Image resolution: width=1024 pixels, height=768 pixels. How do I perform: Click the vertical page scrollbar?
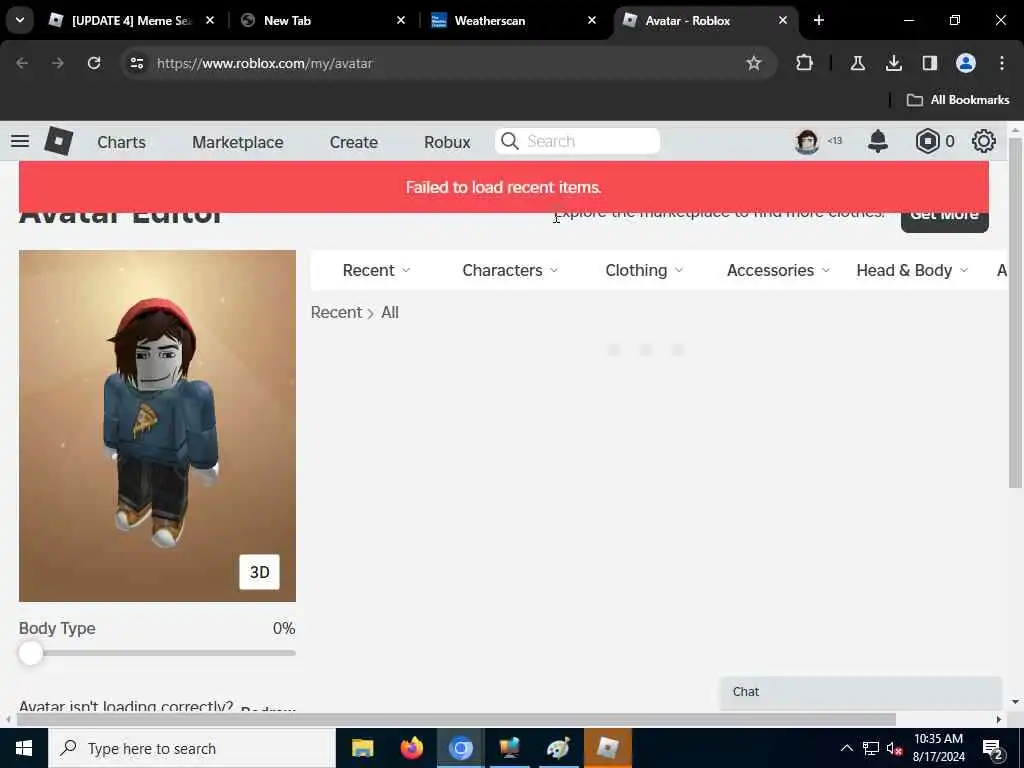click(1015, 313)
